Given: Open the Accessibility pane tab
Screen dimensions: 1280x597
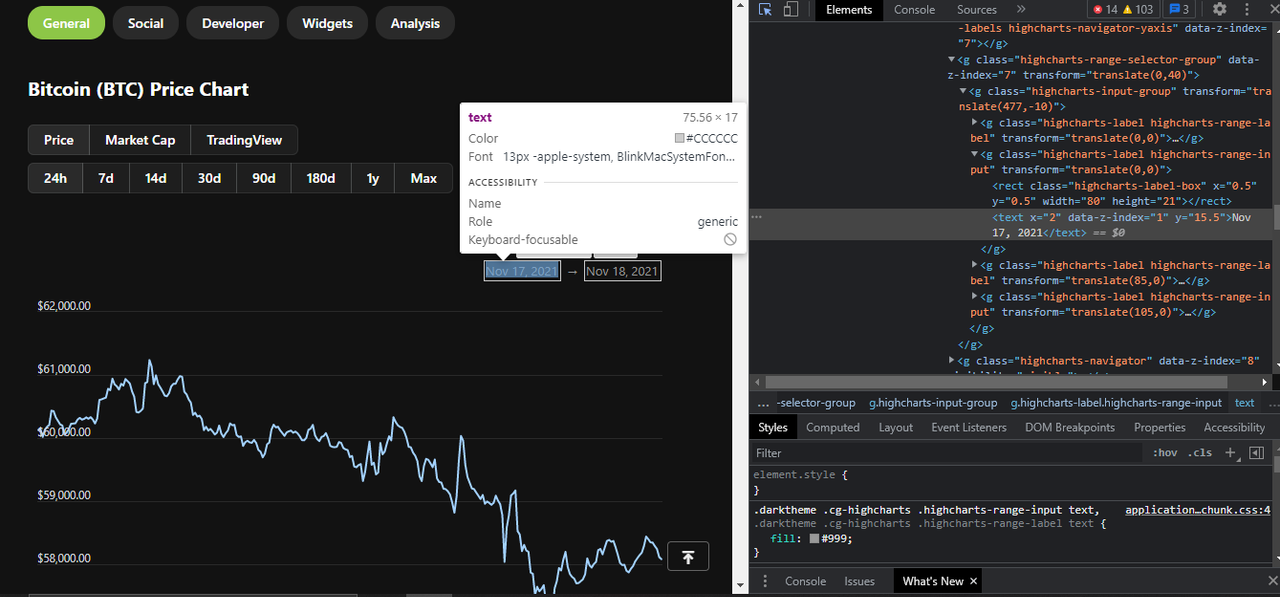Looking at the screenshot, I should pos(1234,427).
